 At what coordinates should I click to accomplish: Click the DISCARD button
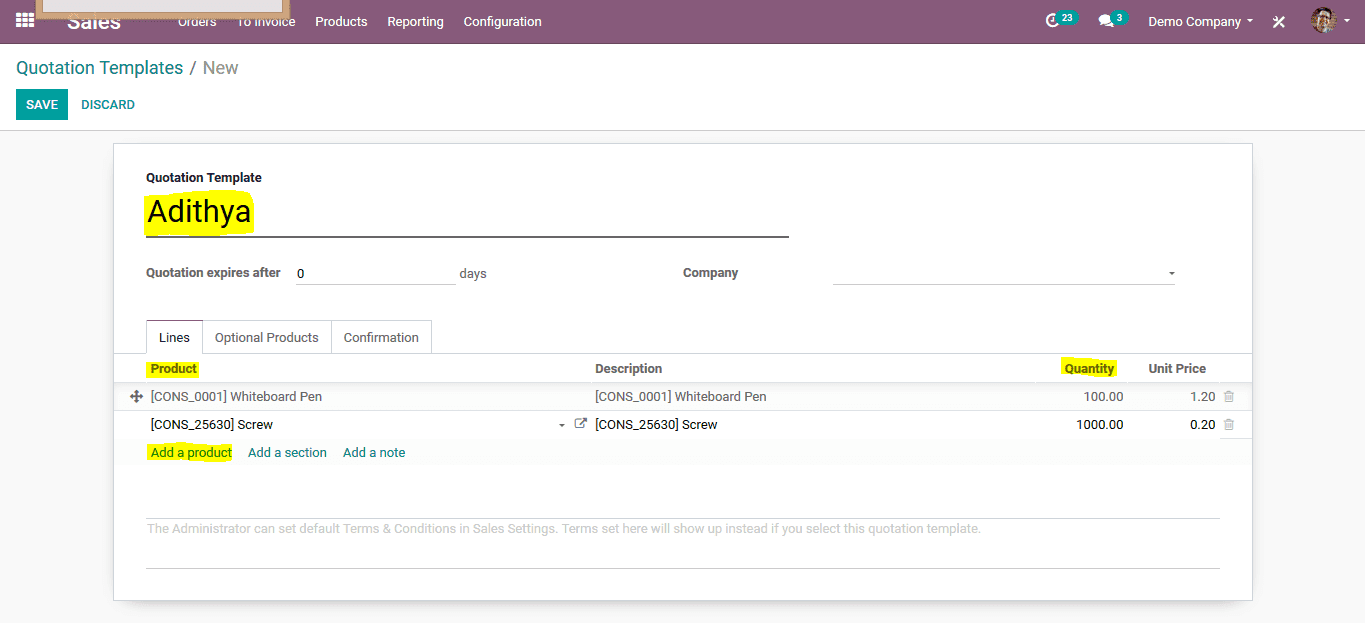[108, 105]
